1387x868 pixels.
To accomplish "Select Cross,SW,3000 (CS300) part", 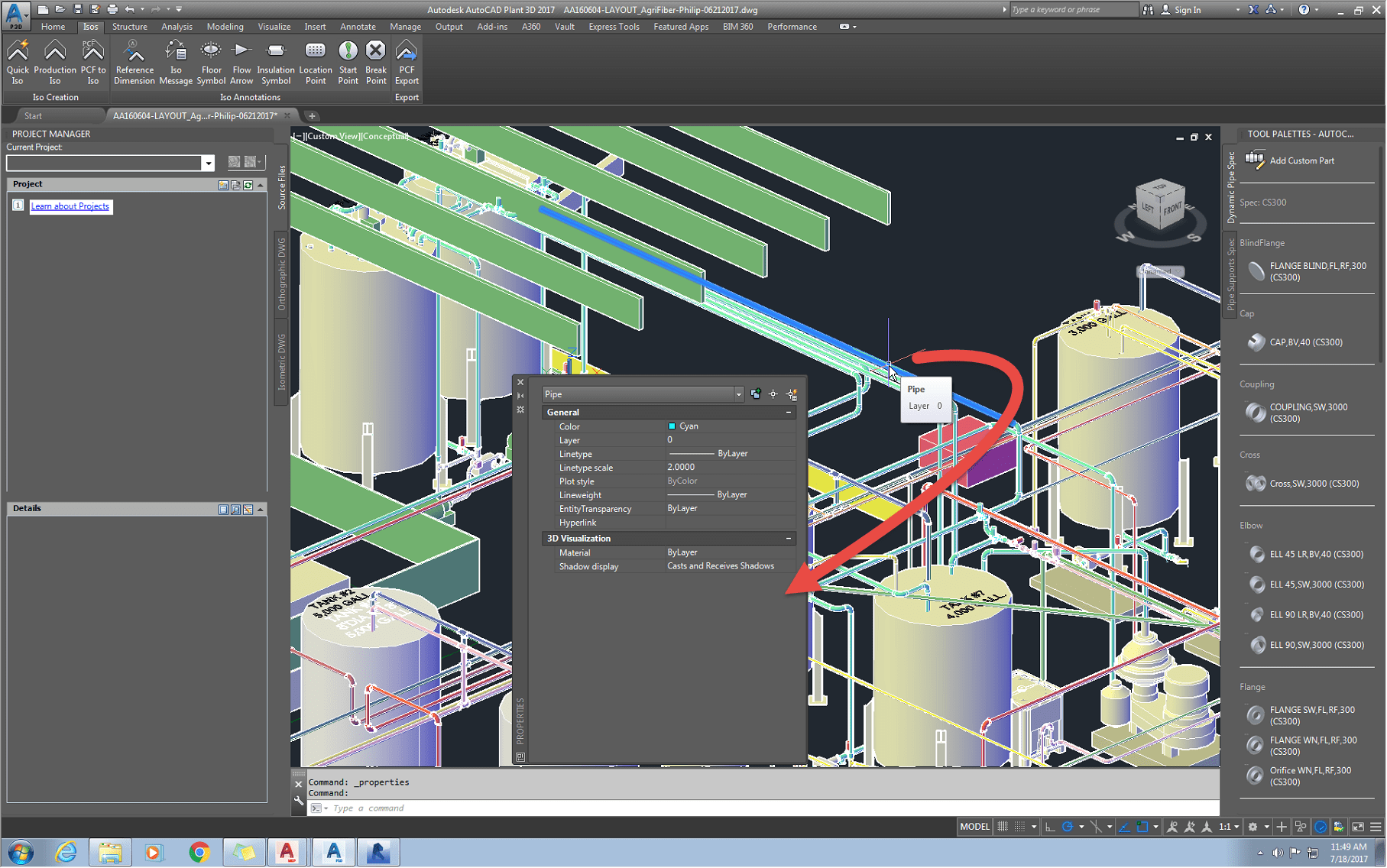I will (x=1303, y=484).
